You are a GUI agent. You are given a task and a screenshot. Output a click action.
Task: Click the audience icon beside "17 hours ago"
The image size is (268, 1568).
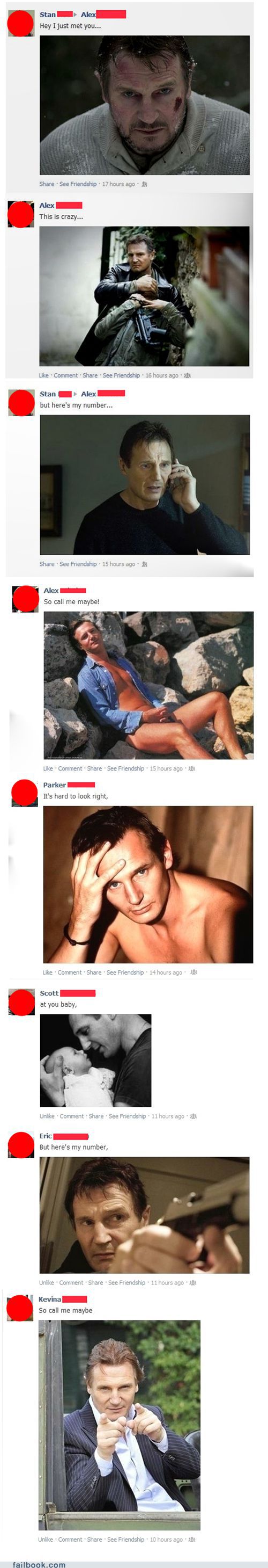[x=144, y=184]
